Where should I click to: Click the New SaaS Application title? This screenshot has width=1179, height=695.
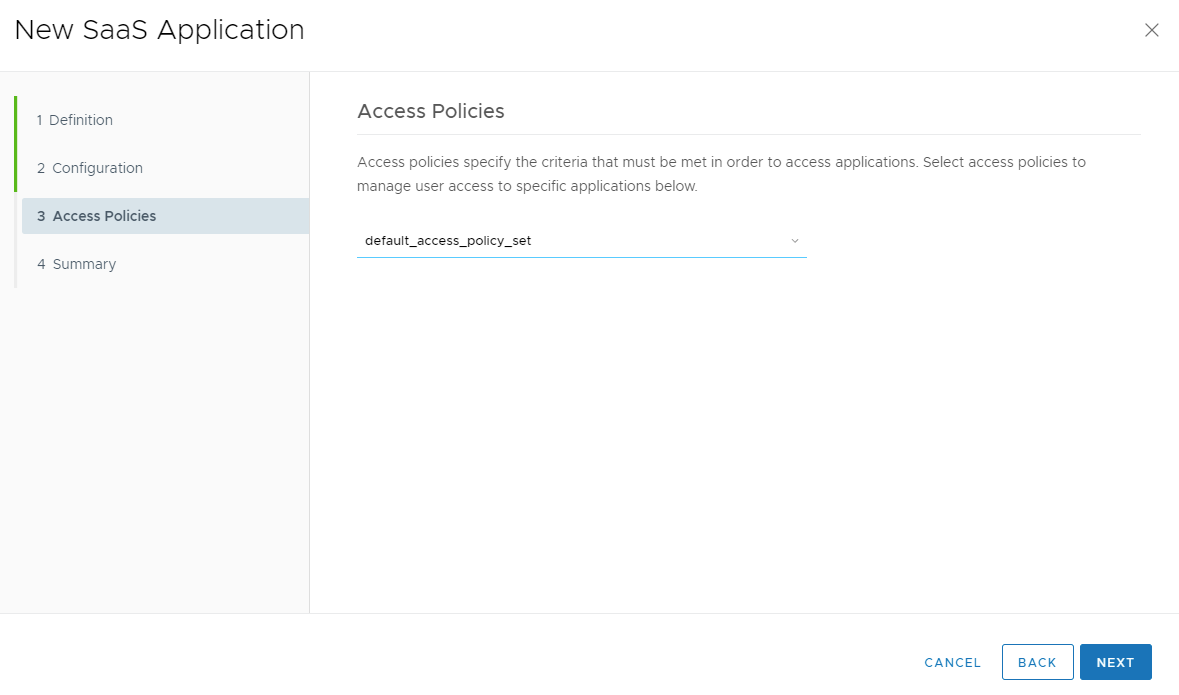160,30
